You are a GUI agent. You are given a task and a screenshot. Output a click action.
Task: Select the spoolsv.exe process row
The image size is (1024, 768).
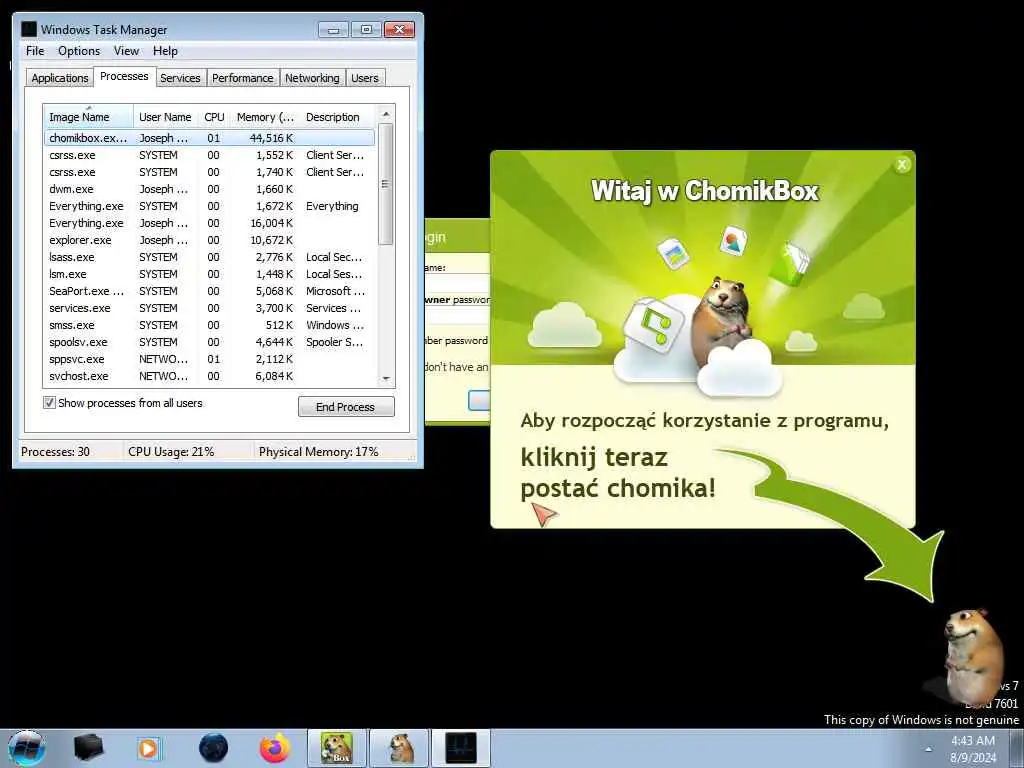tap(210, 342)
